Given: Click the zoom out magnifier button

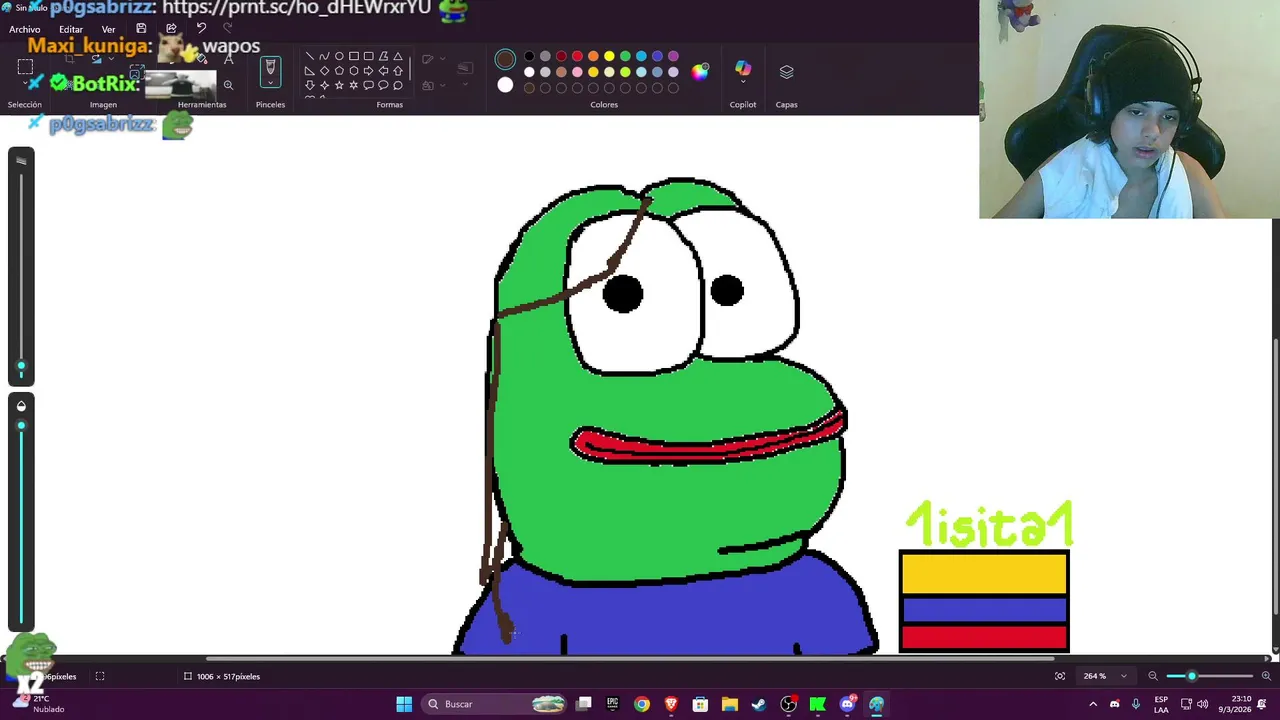Looking at the screenshot, I should [x=1153, y=676].
